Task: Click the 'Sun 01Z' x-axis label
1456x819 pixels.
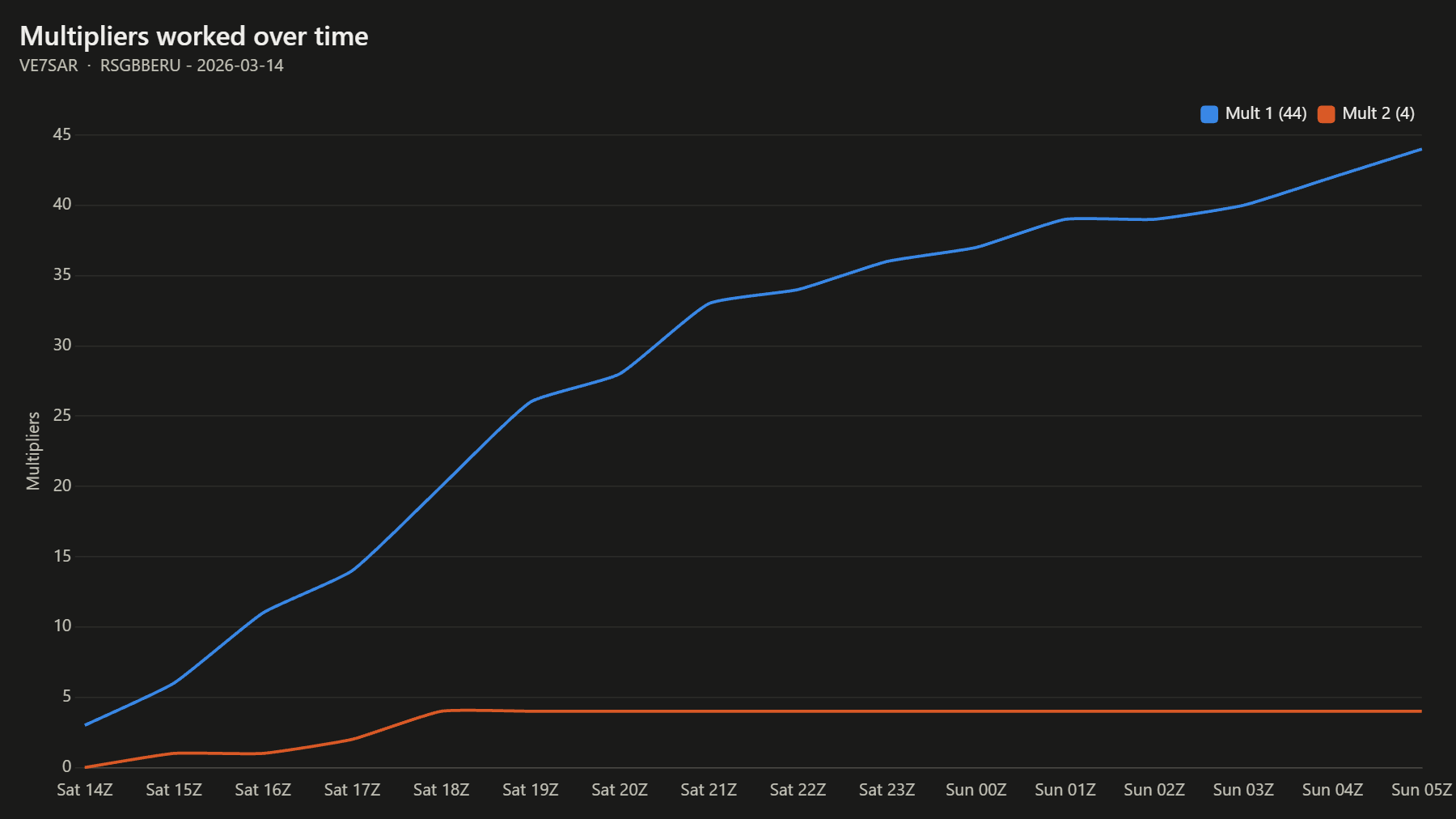Action: coord(1065,790)
